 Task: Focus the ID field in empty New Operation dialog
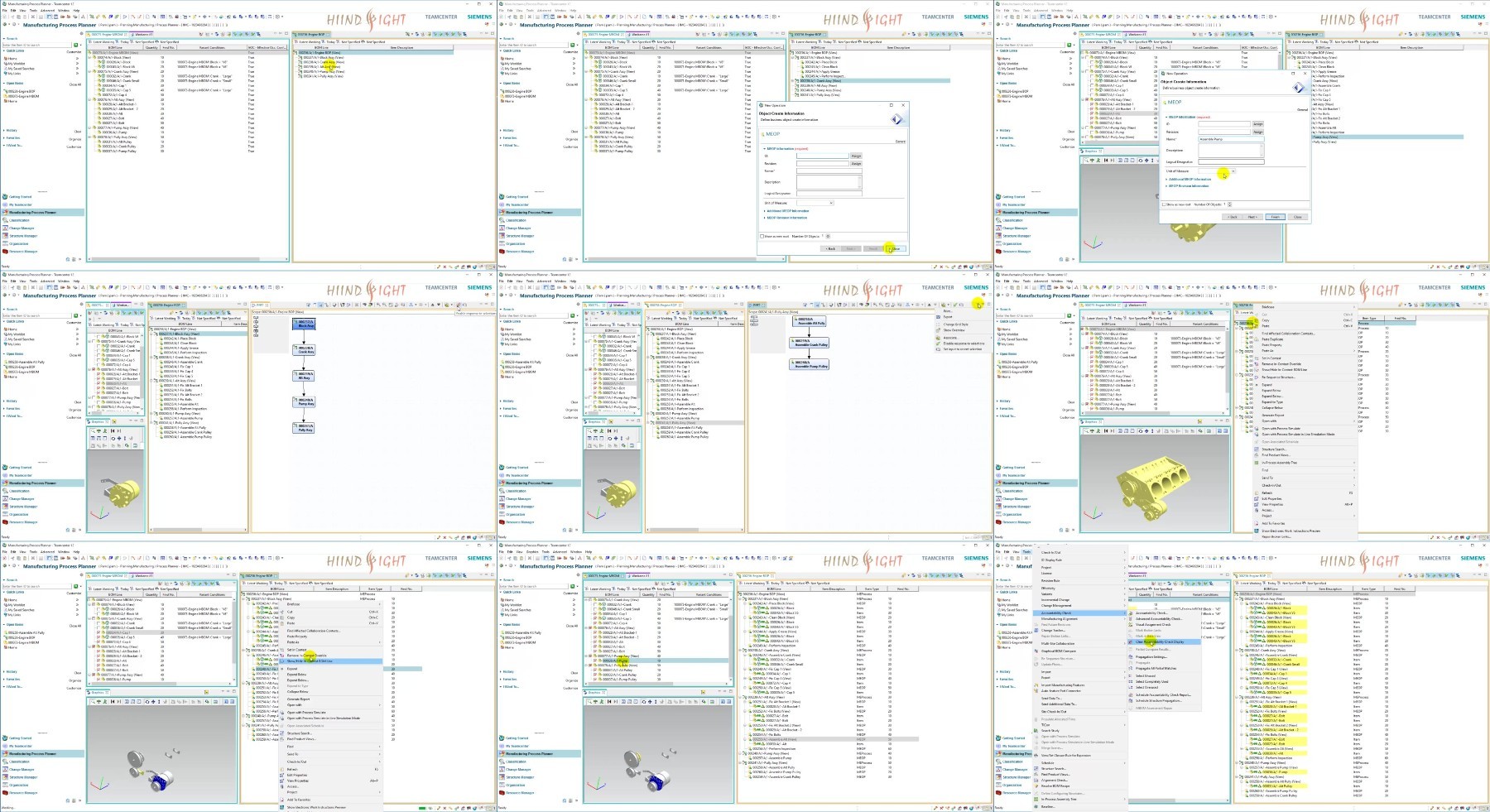823,156
